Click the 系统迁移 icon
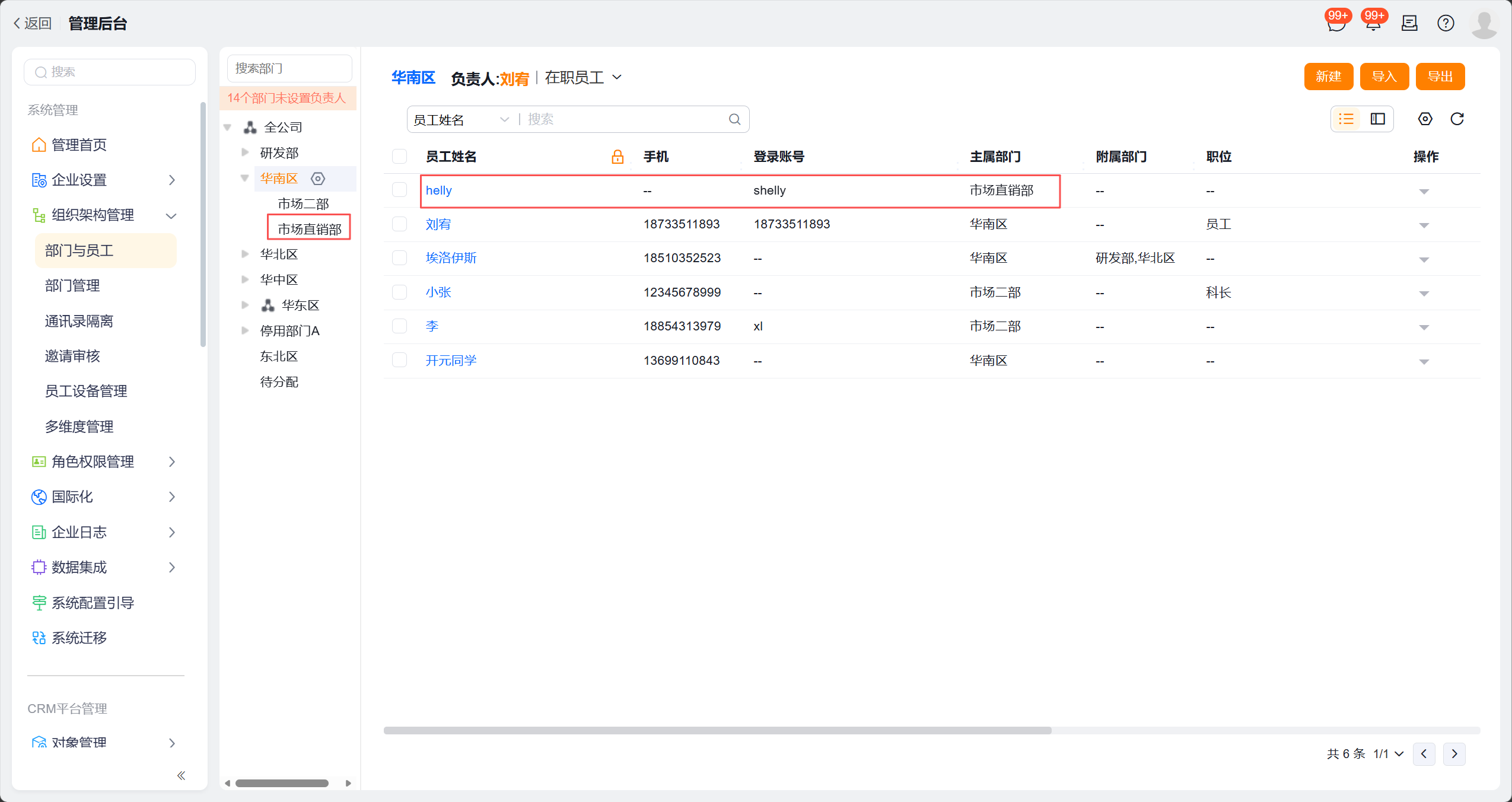Viewport: 1512px width, 802px height. point(39,638)
